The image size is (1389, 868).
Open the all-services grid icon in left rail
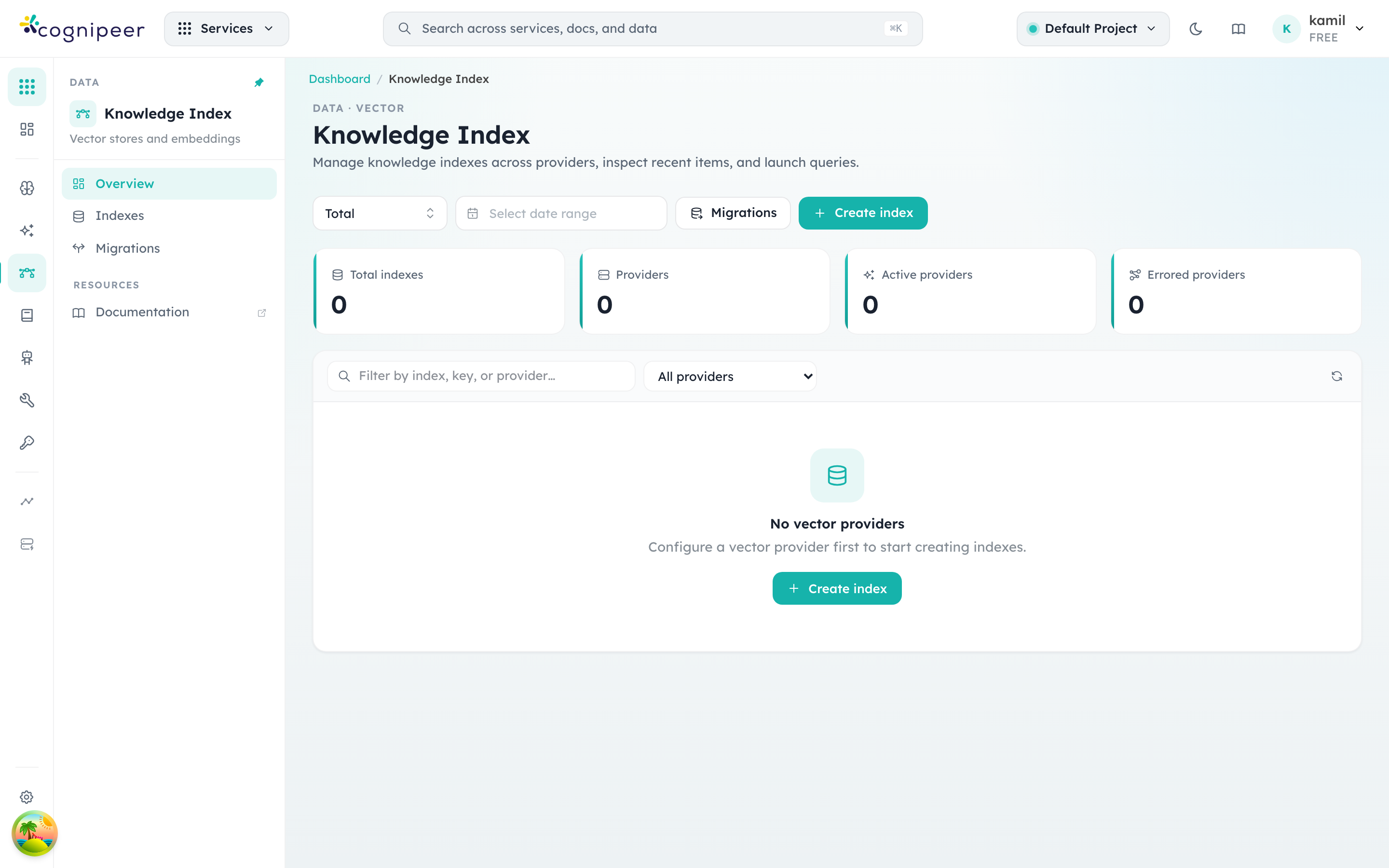(x=27, y=87)
